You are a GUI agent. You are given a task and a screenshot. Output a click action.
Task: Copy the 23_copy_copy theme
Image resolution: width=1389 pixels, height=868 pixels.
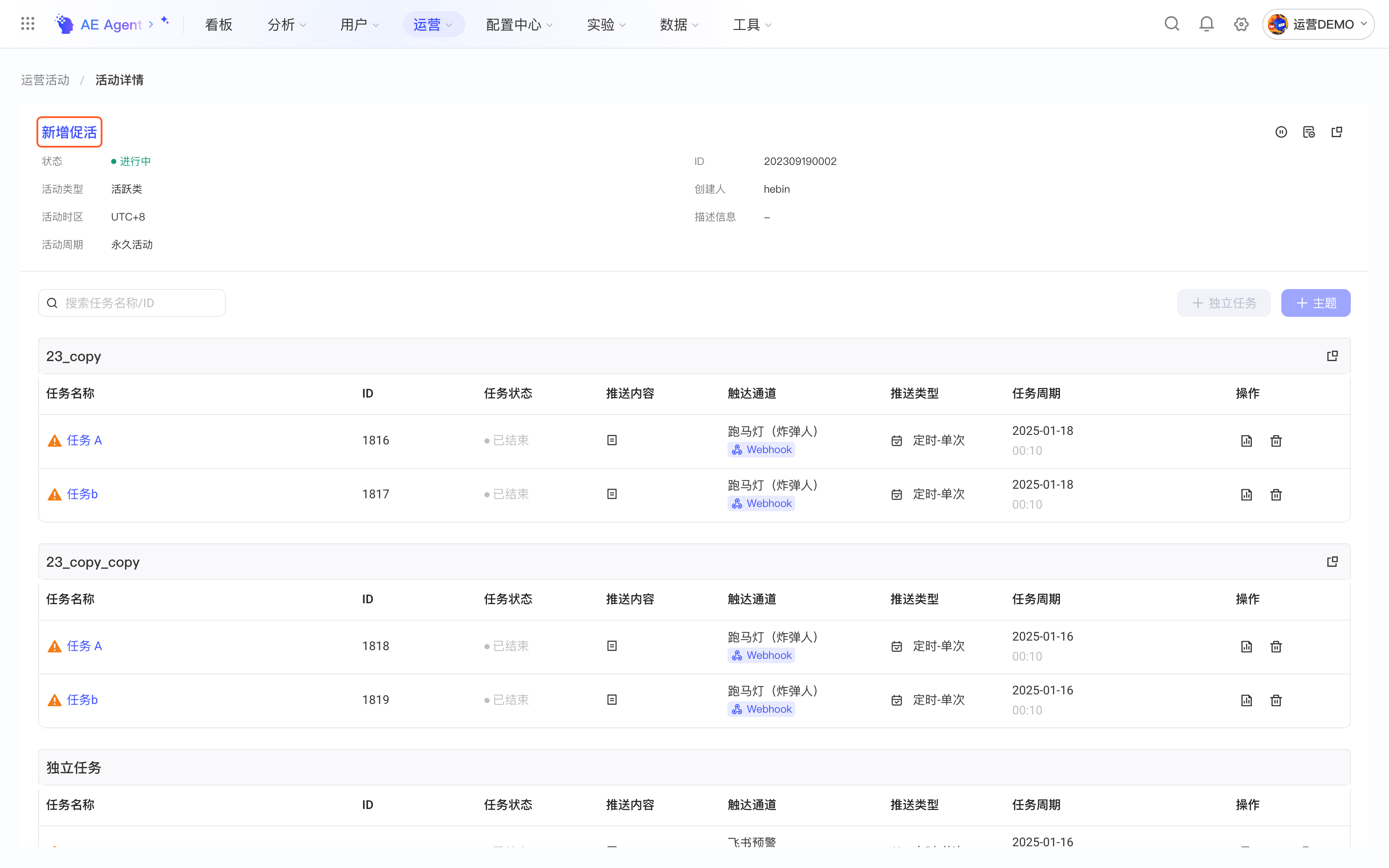tap(1332, 562)
